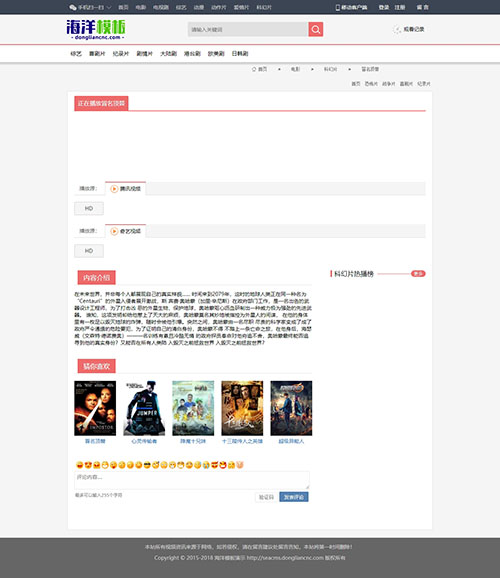500x578 pixels.
Task: Click the mobile client phone icon
Action: [337, 7]
